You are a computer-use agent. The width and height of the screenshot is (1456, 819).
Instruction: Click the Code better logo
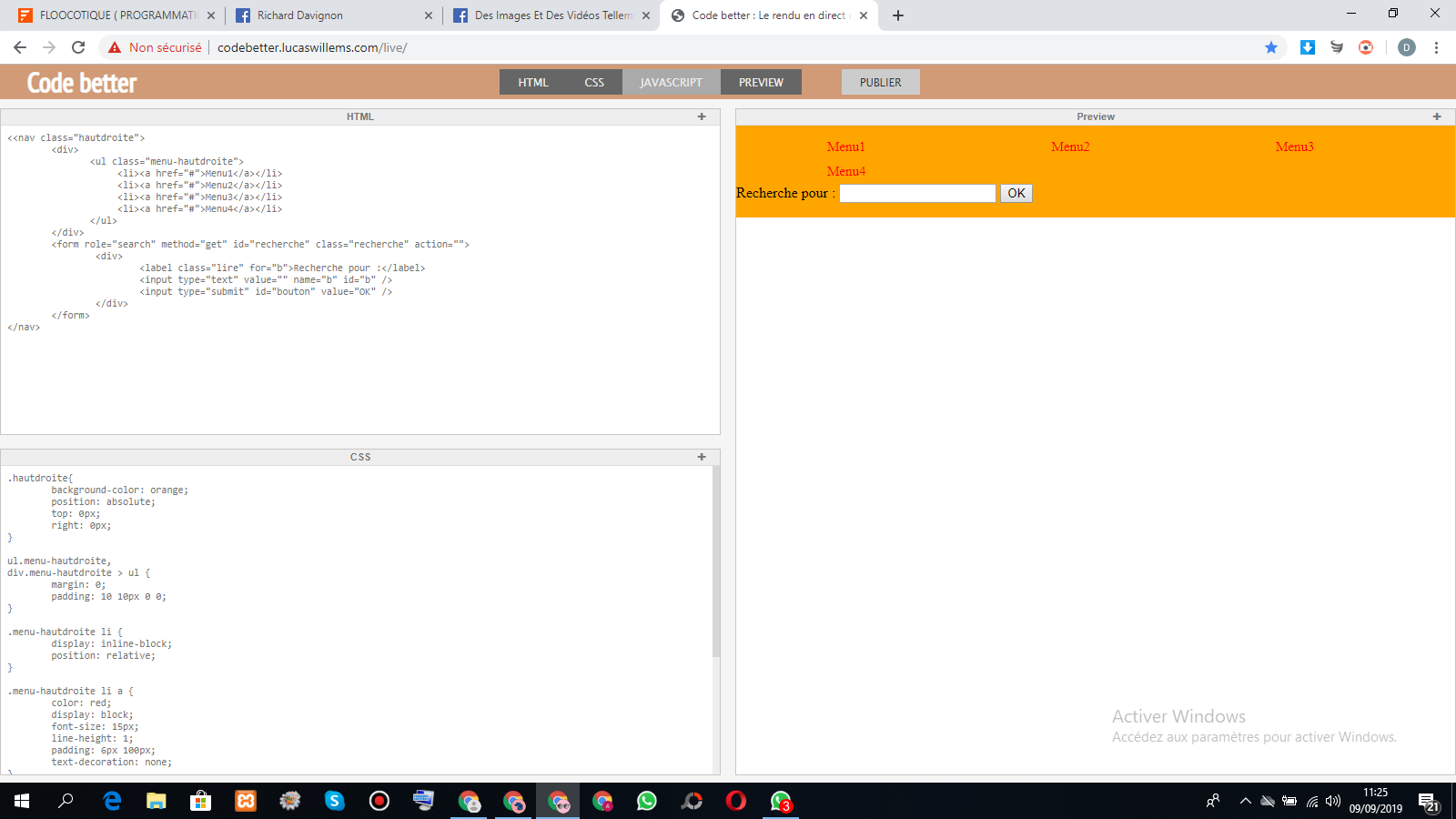pos(82,83)
